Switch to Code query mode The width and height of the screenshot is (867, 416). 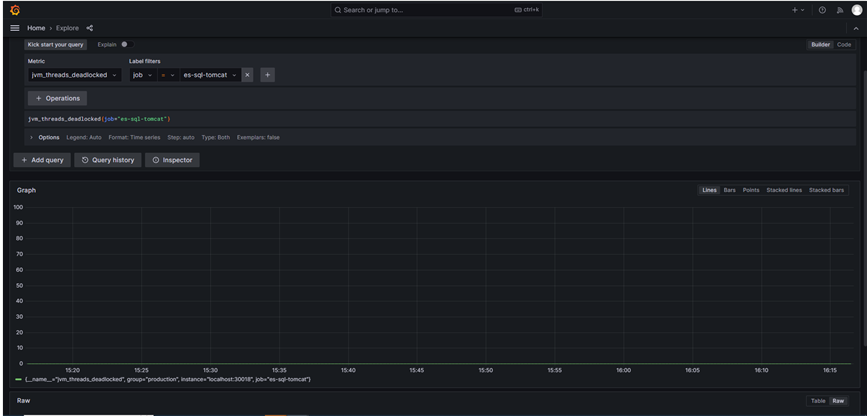[844, 45]
